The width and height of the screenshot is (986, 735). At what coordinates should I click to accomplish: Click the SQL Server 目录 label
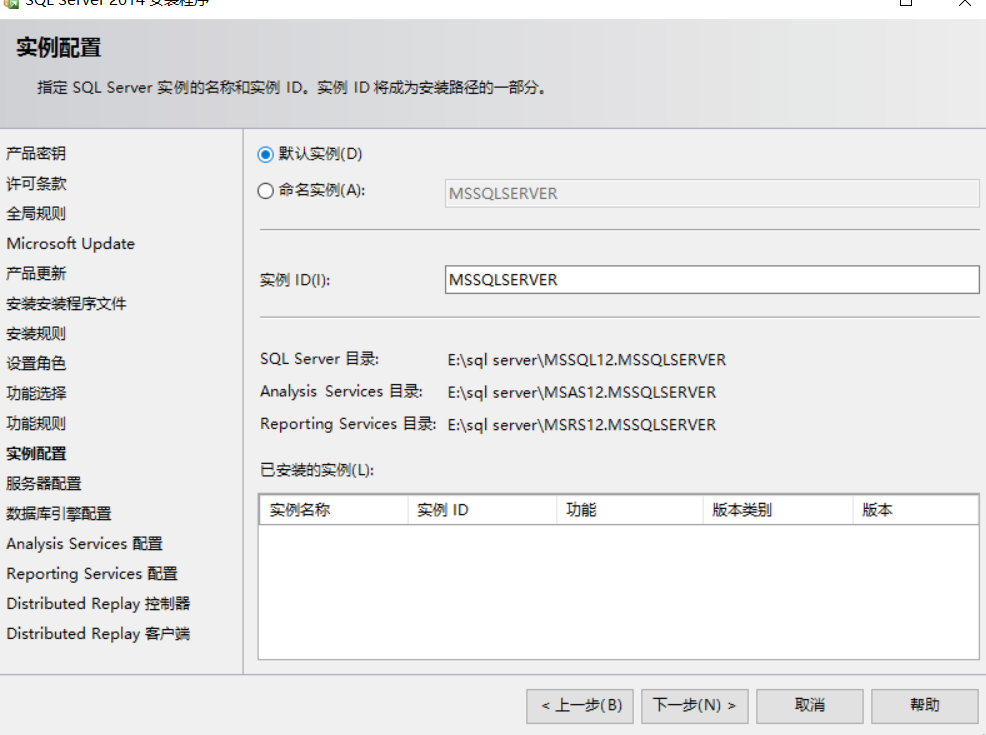pos(319,359)
